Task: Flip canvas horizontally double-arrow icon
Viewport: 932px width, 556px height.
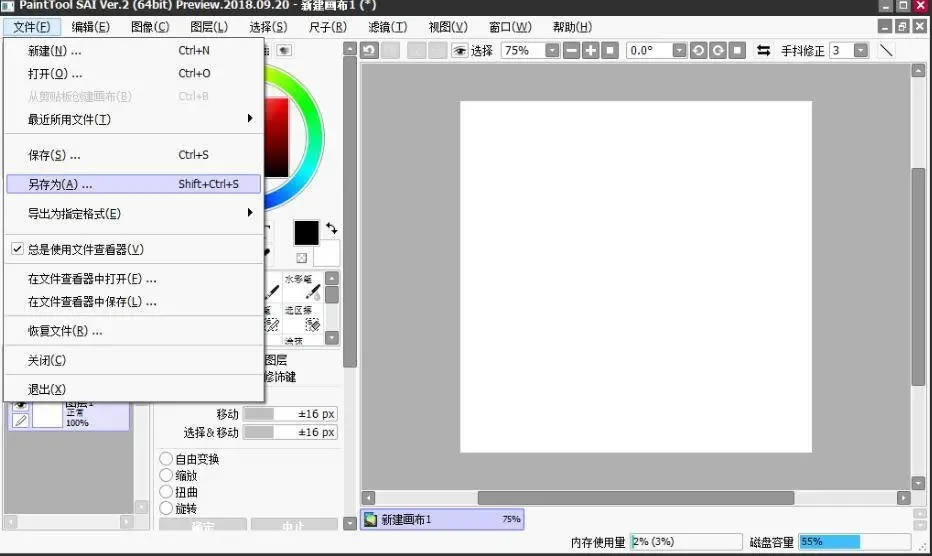Action: 763,51
